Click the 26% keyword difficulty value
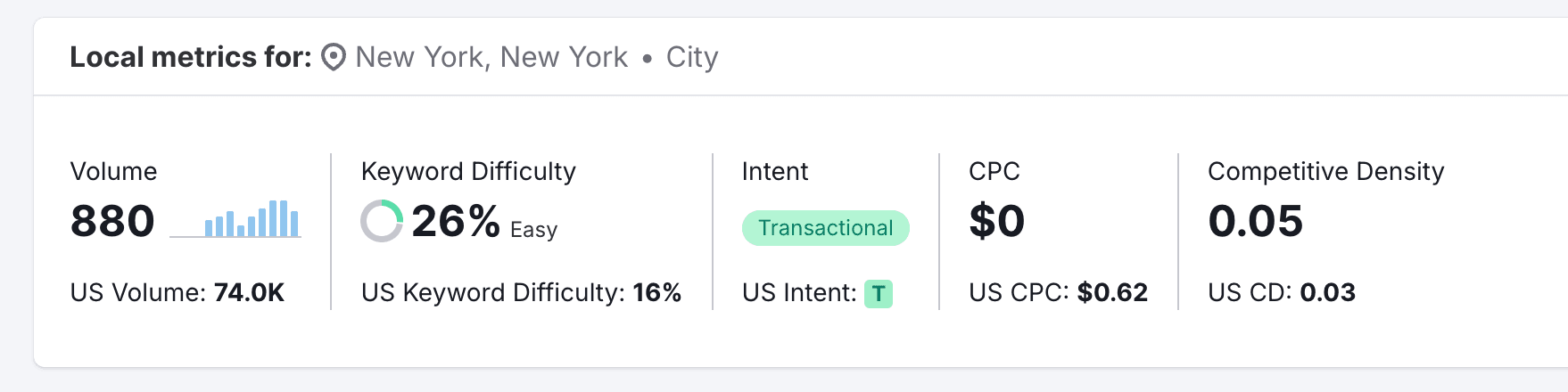Screen dimensions: 1568x392 click(x=456, y=221)
